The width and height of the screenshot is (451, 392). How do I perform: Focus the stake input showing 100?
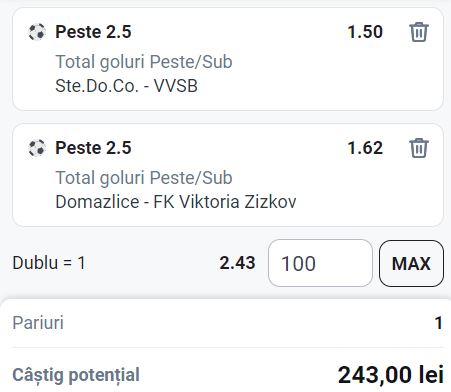pyautogui.click(x=320, y=263)
